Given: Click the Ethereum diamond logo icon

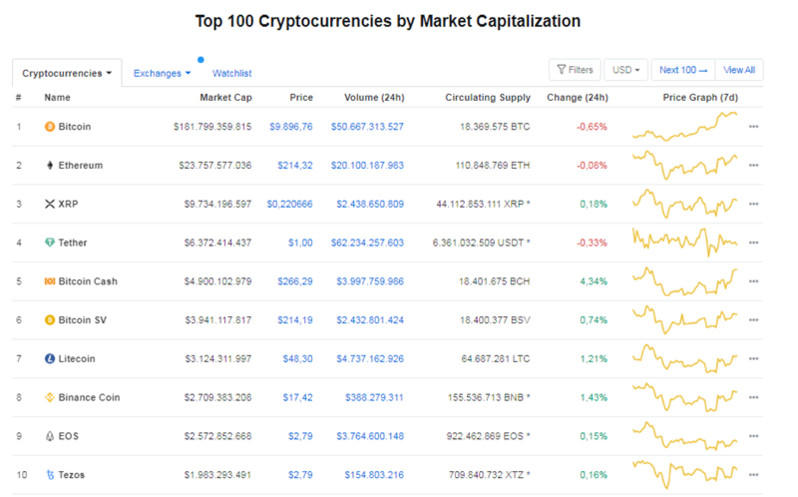Looking at the screenshot, I should pyautogui.click(x=50, y=165).
